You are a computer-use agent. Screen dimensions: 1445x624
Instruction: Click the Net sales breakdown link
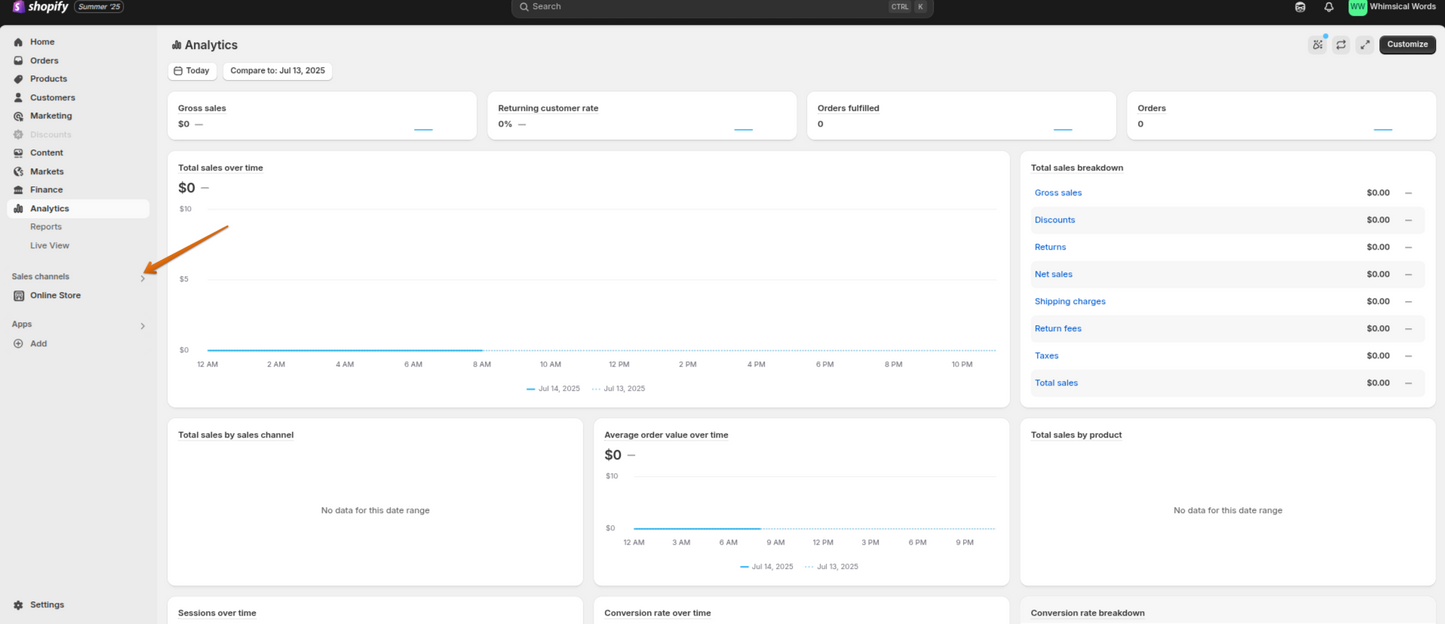click(x=1054, y=274)
